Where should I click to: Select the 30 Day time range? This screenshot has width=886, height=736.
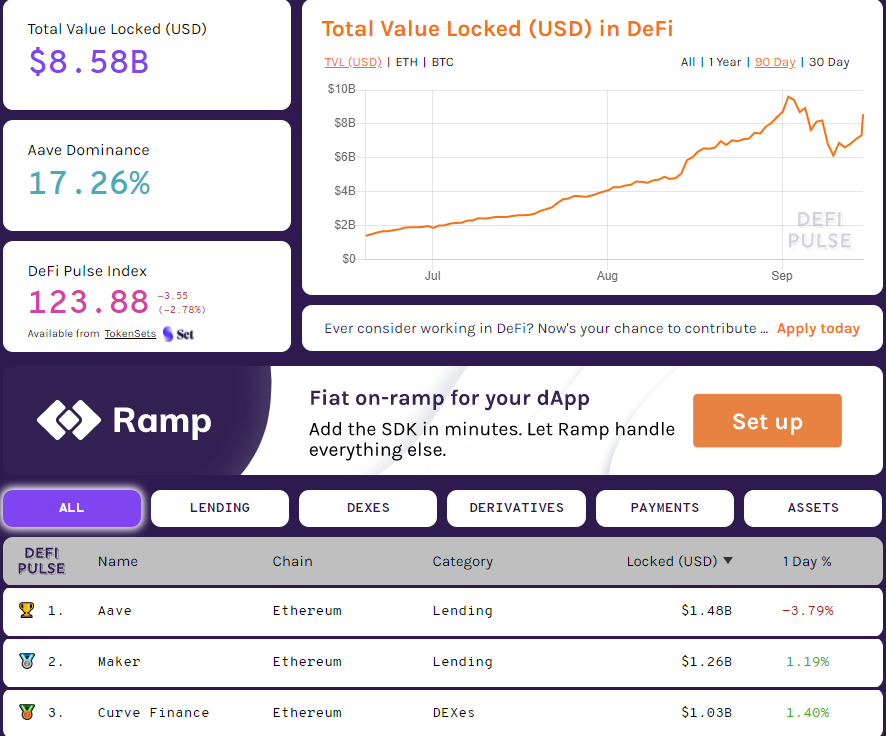(x=828, y=61)
